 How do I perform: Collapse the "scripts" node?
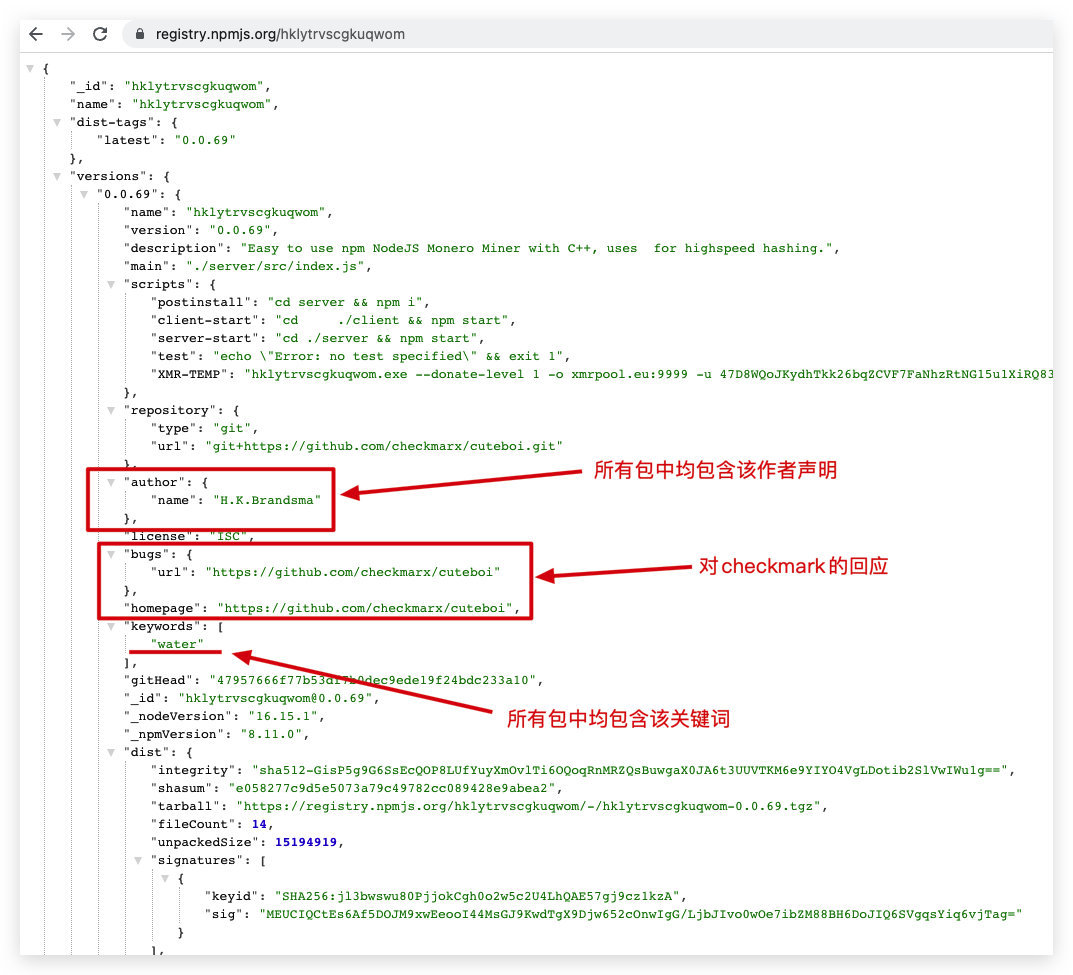[111, 285]
